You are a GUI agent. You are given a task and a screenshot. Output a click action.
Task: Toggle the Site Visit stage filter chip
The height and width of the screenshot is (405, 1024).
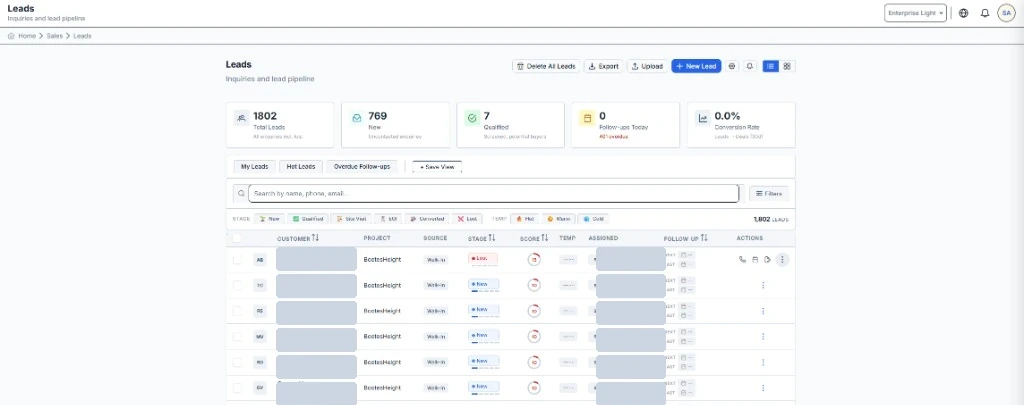coord(351,219)
